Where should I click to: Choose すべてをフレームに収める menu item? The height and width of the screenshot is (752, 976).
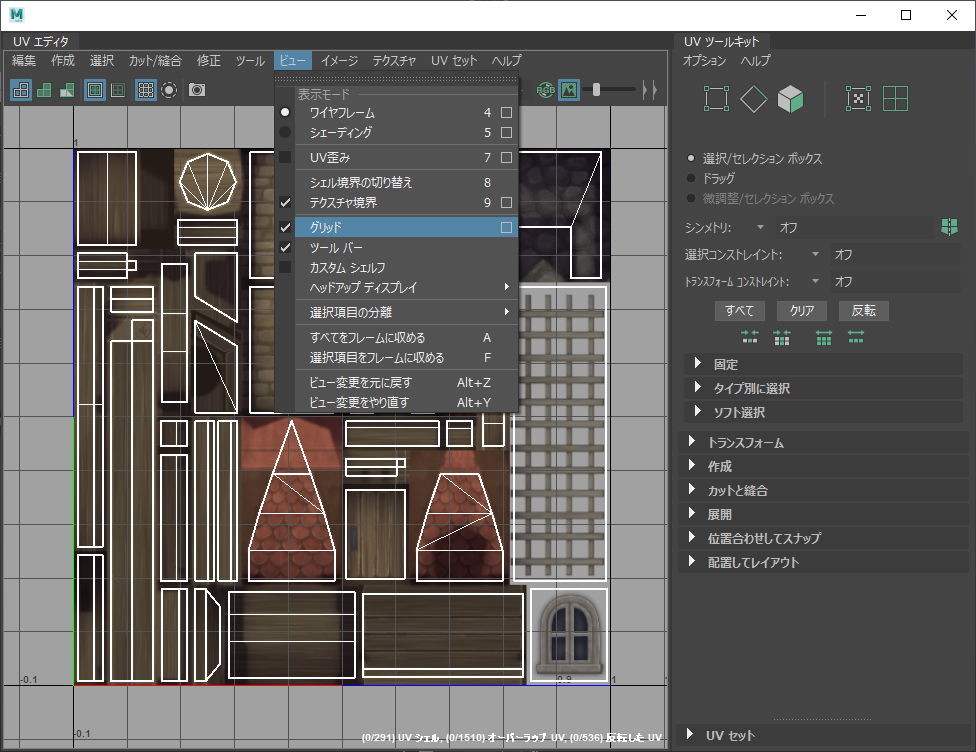(x=396, y=337)
